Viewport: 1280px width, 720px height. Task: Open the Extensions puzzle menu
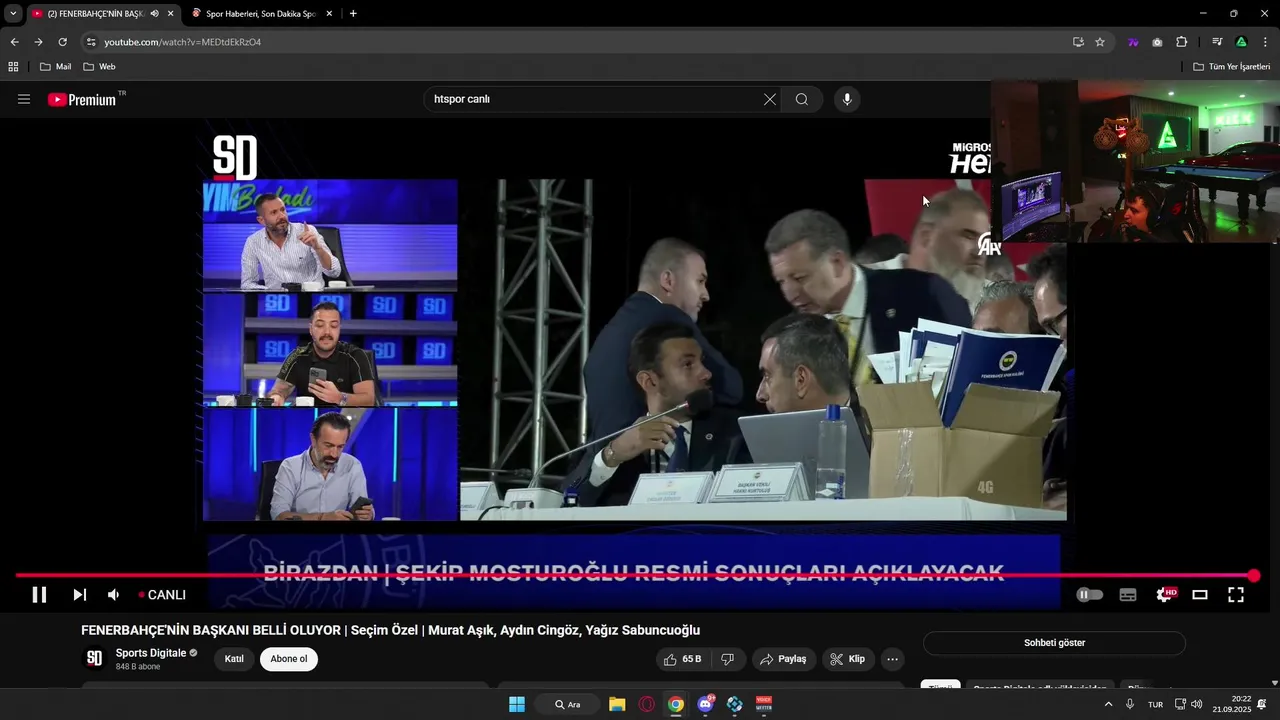(x=1182, y=42)
